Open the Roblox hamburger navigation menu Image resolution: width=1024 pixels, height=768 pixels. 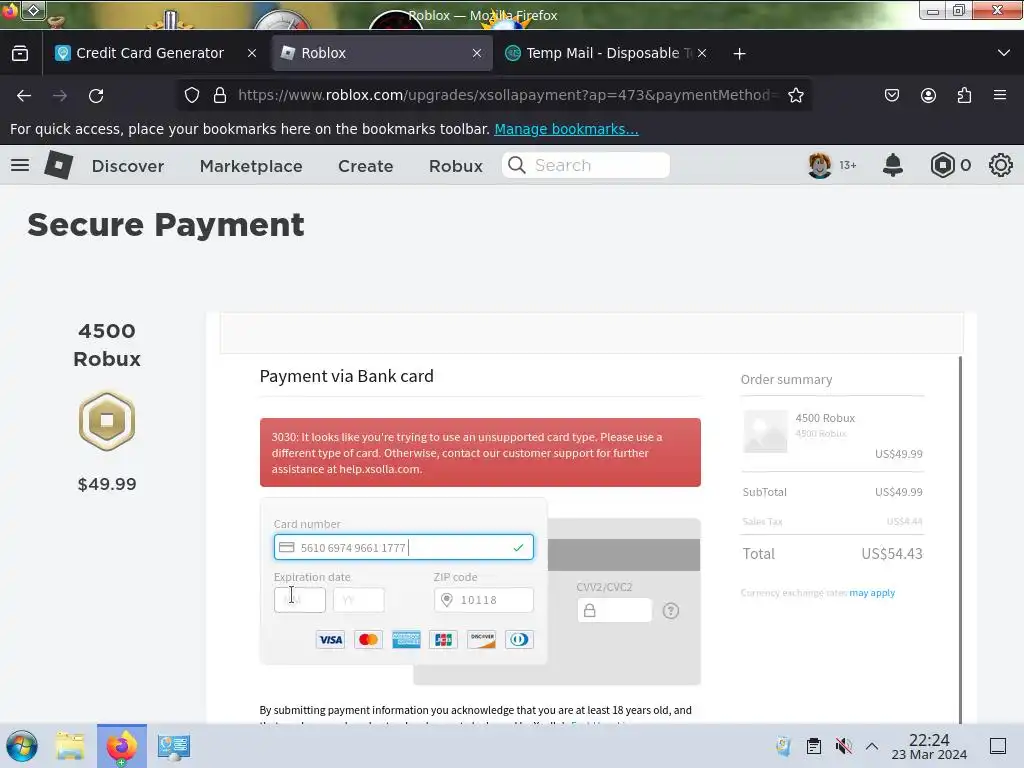pos(20,165)
